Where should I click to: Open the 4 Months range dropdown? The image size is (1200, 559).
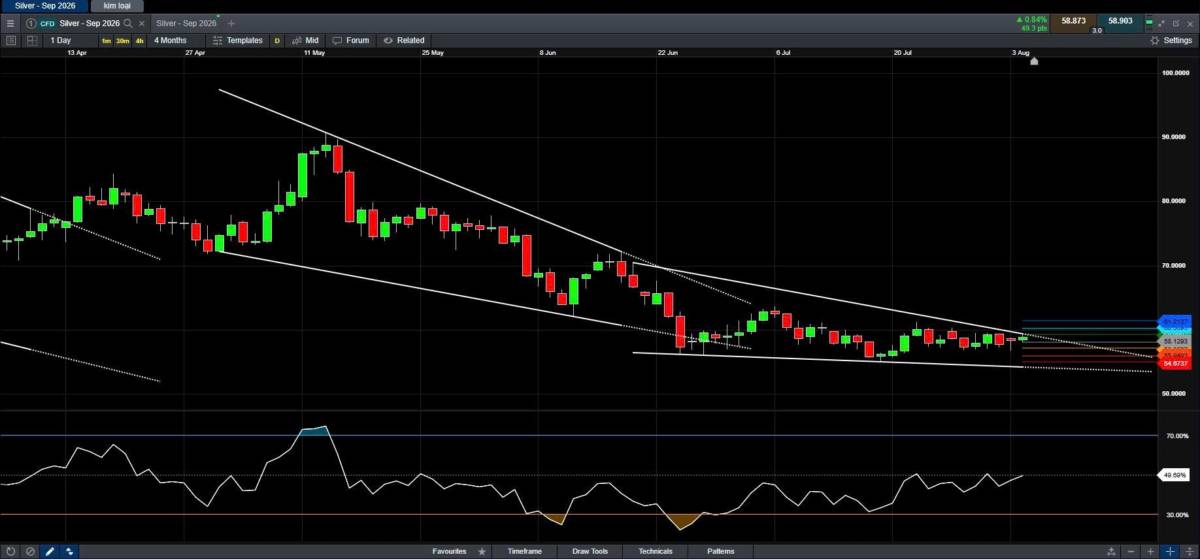tap(176, 40)
